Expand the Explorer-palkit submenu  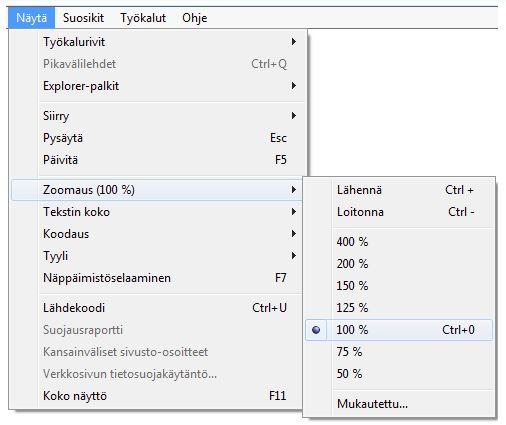pos(157,86)
